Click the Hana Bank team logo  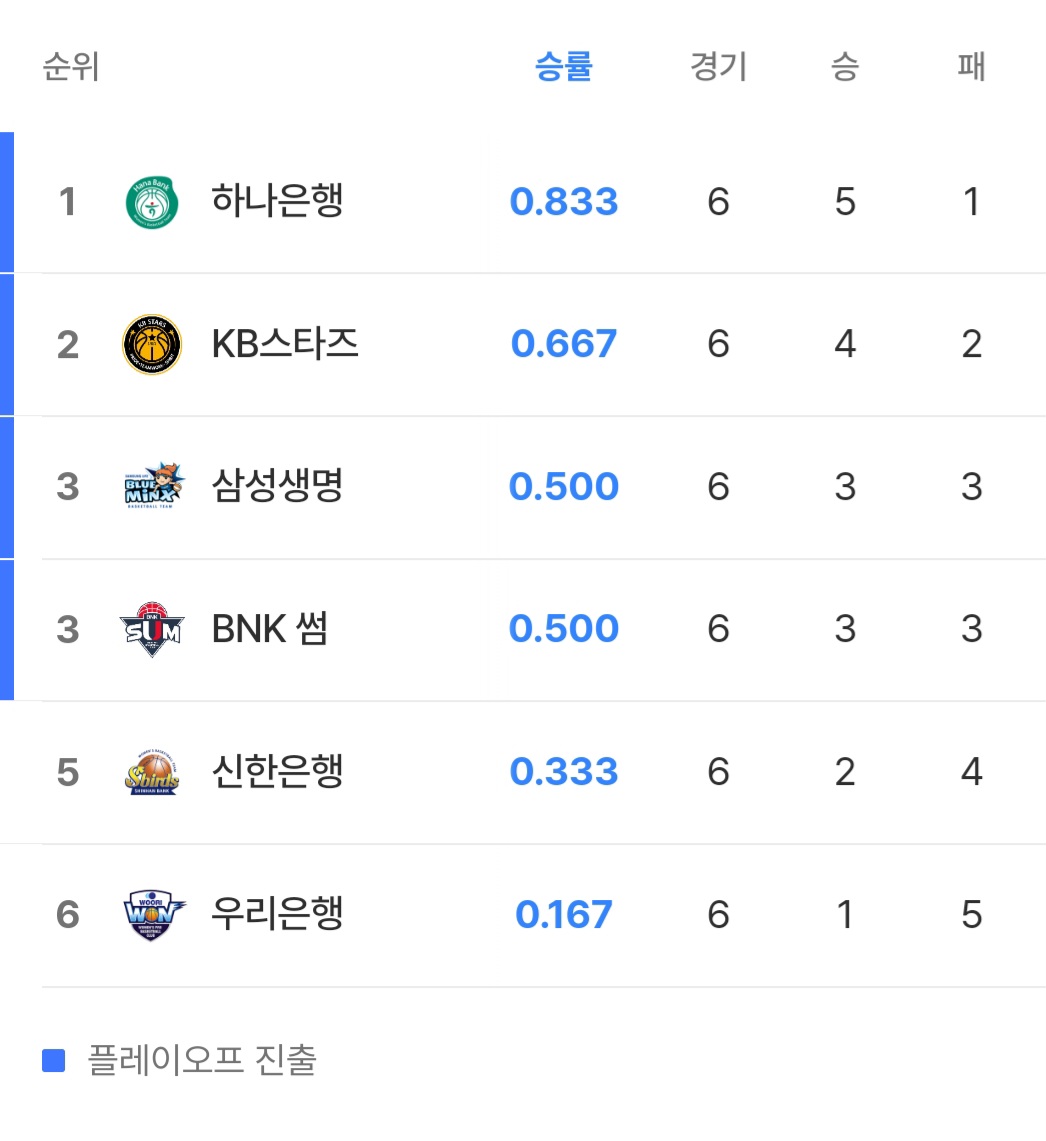pyautogui.click(x=152, y=202)
